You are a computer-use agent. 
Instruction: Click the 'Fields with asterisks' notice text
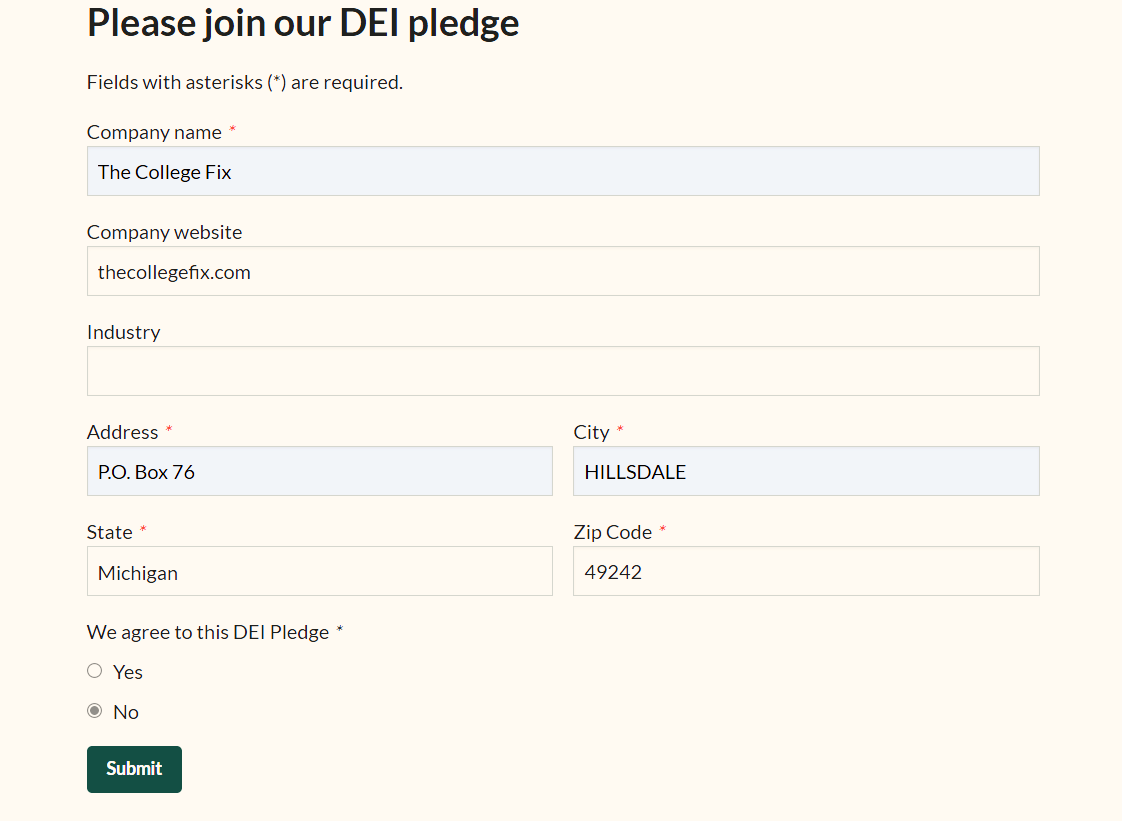[x=245, y=82]
